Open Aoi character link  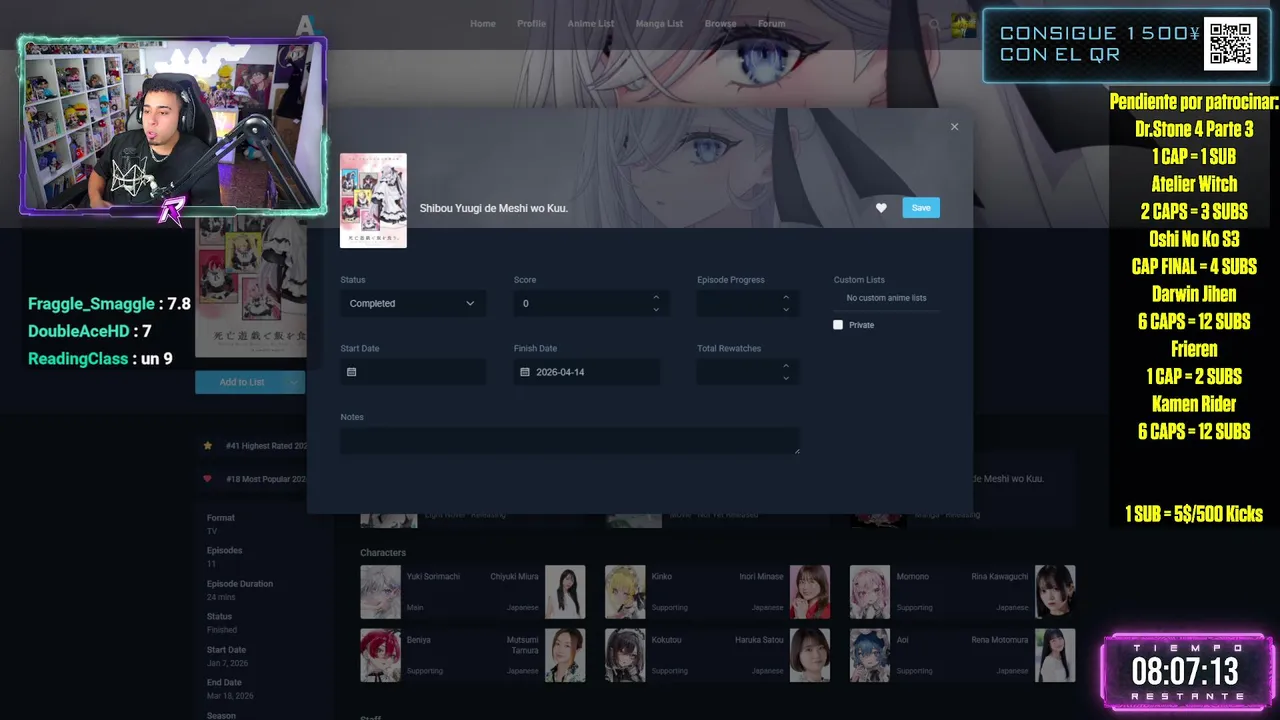(x=902, y=640)
